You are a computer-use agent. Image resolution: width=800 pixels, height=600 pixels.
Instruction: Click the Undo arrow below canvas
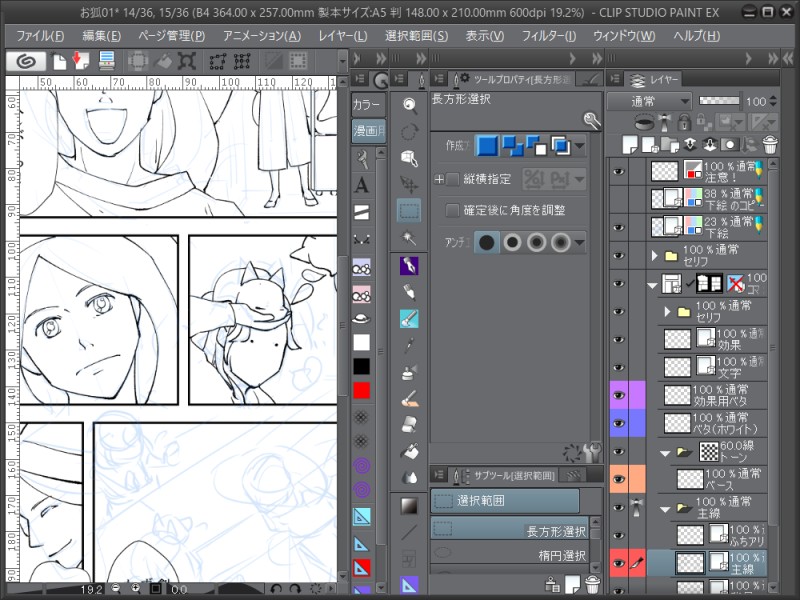point(276,589)
